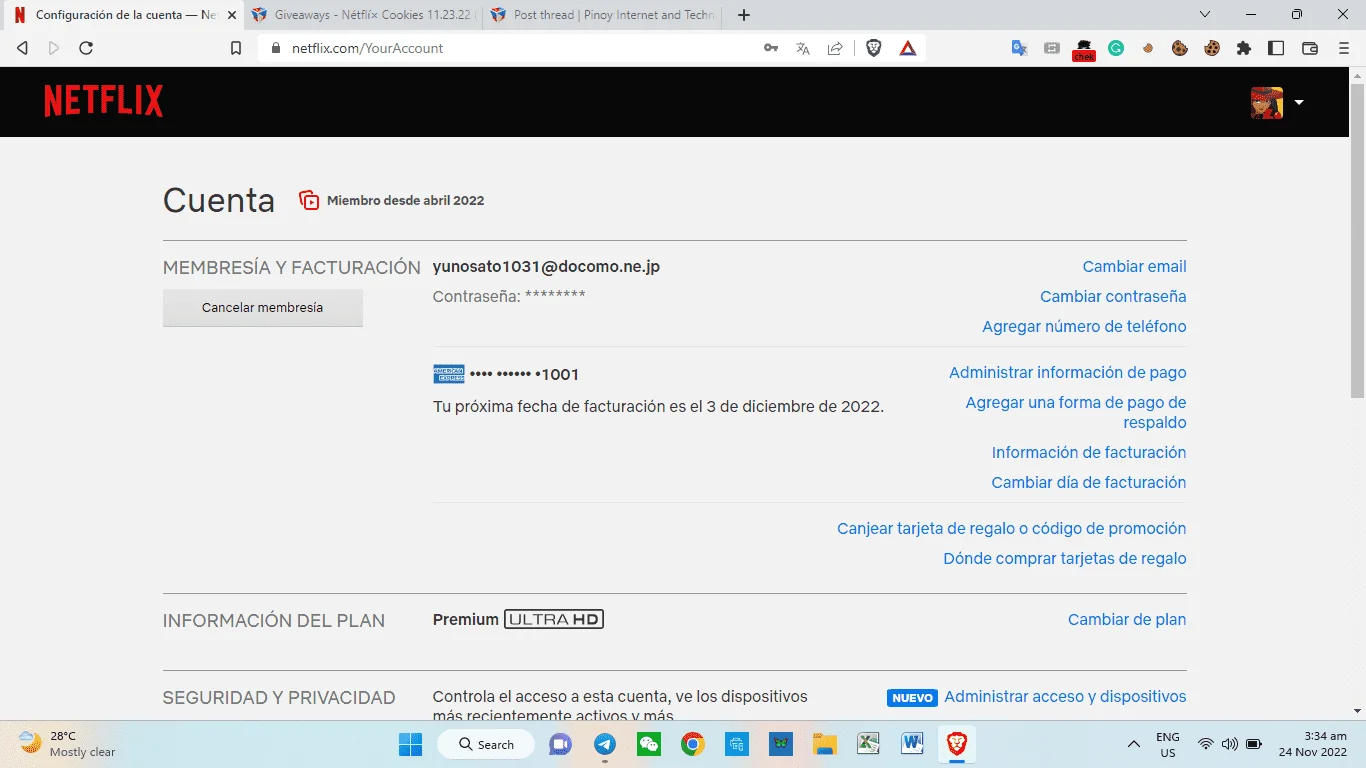
Task: Click Canjear tarjeta de regalo link
Action: pos(1011,529)
